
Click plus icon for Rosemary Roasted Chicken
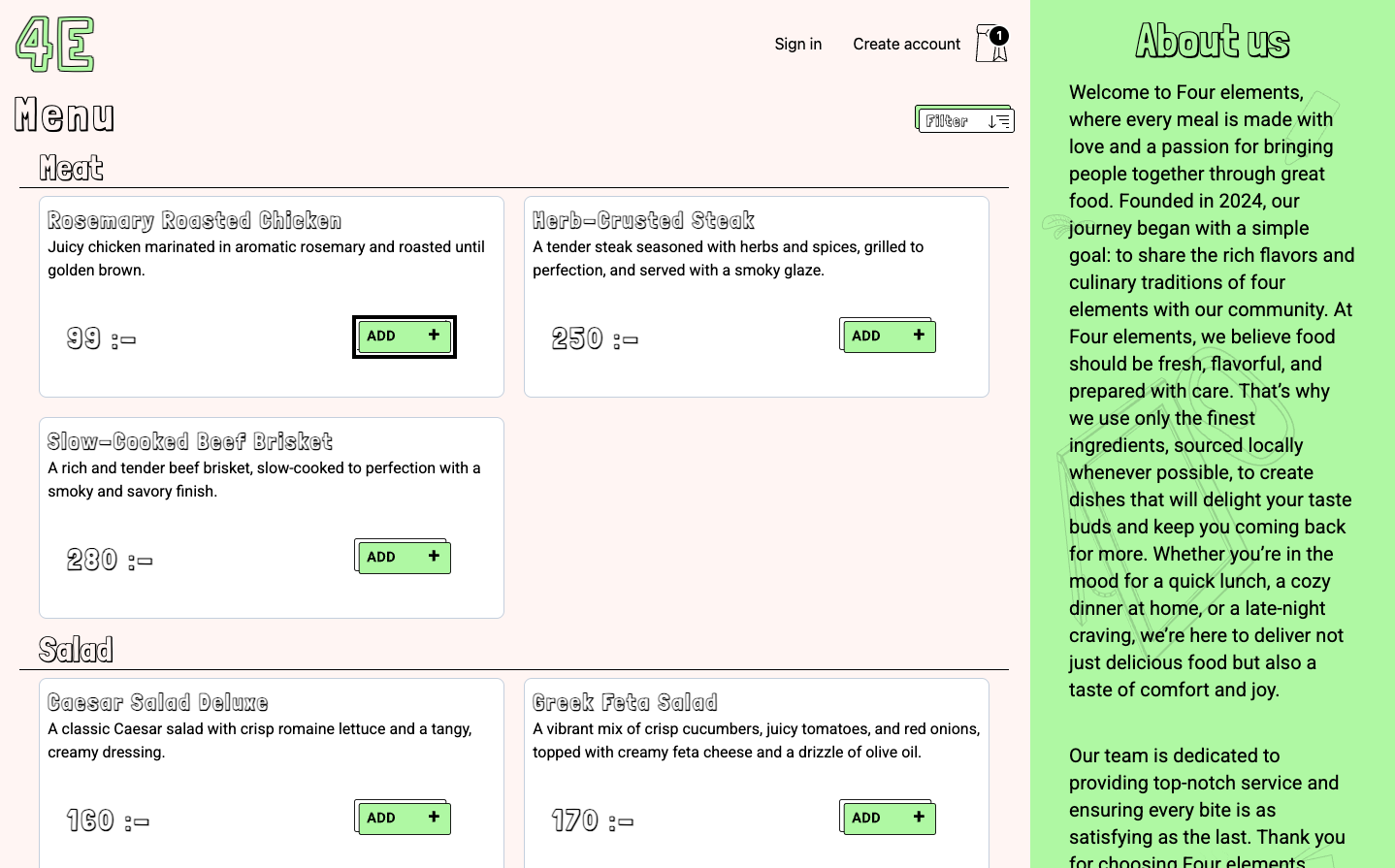pos(434,335)
